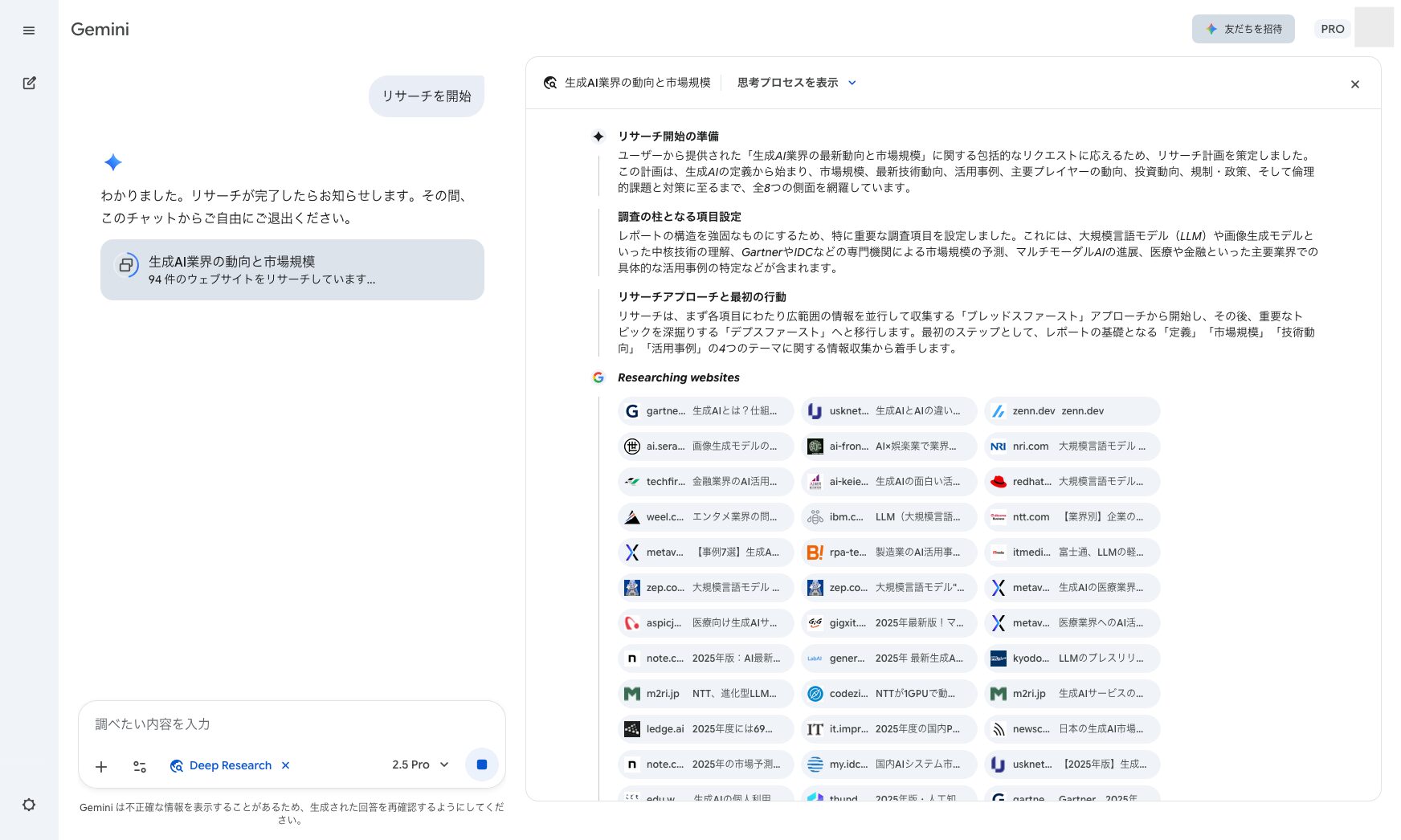Attach content using the plus icon

pyautogui.click(x=100, y=767)
